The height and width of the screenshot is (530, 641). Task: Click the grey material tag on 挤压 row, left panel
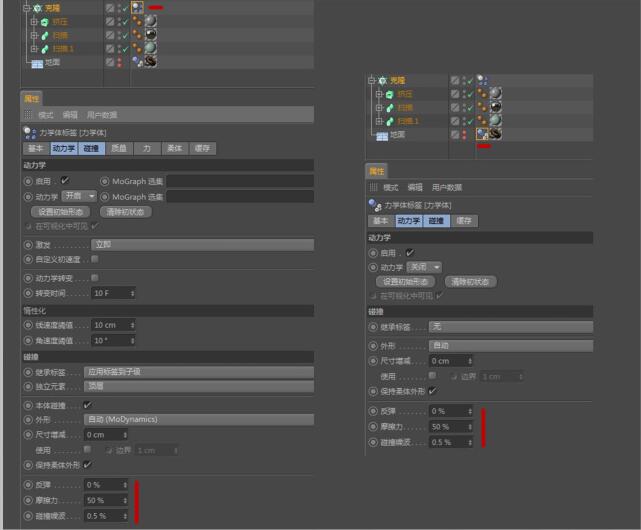pos(150,20)
